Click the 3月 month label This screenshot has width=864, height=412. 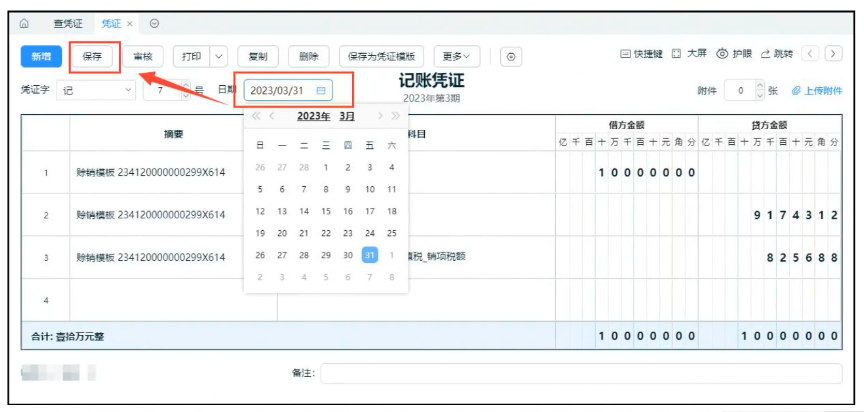[x=347, y=117]
